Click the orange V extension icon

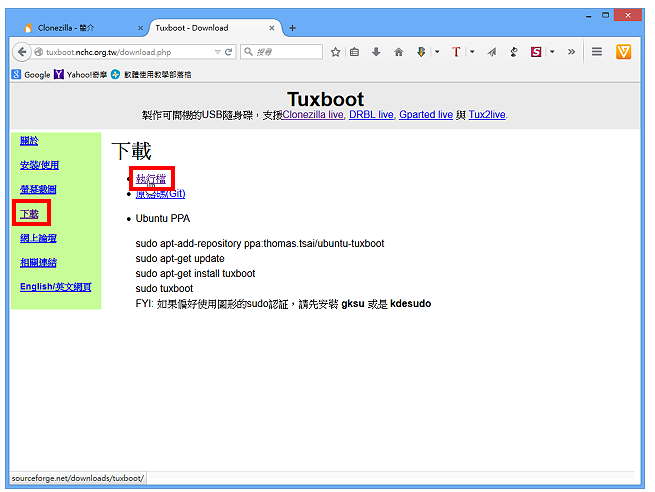623,52
